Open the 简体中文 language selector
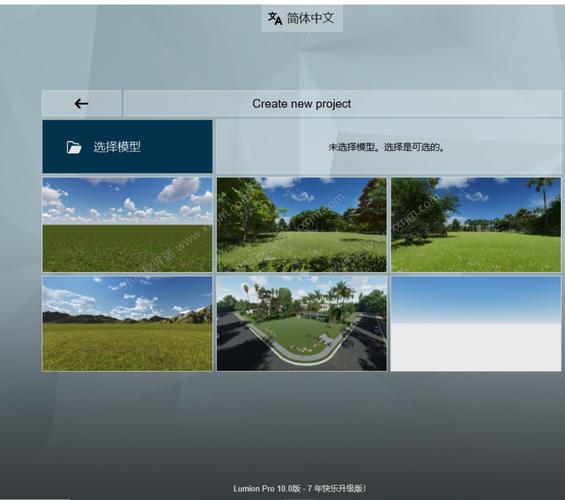Image resolution: width=565 pixels, height=500 pixels. [x=302, y=18]
